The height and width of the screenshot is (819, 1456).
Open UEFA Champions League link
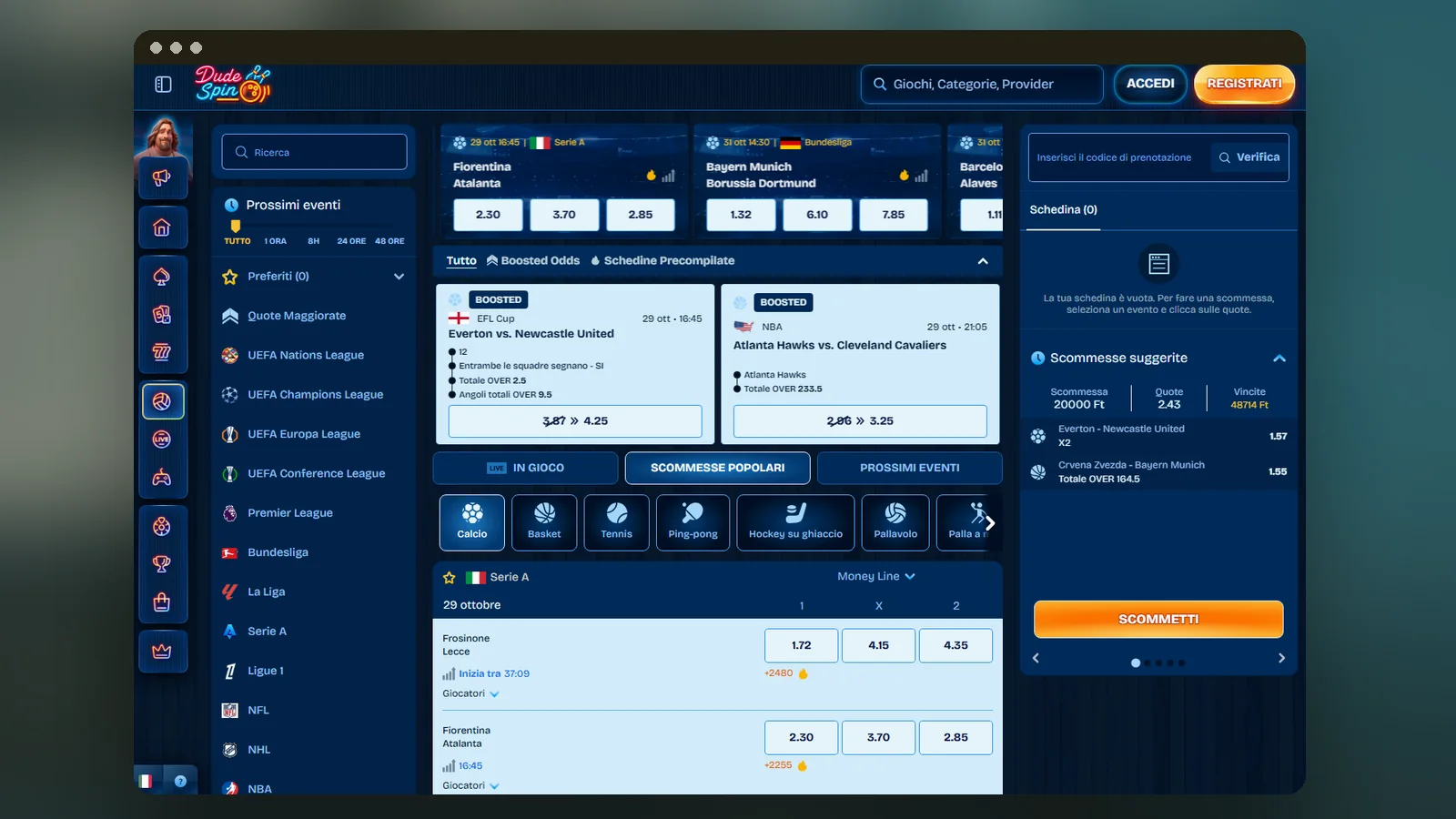315,395
